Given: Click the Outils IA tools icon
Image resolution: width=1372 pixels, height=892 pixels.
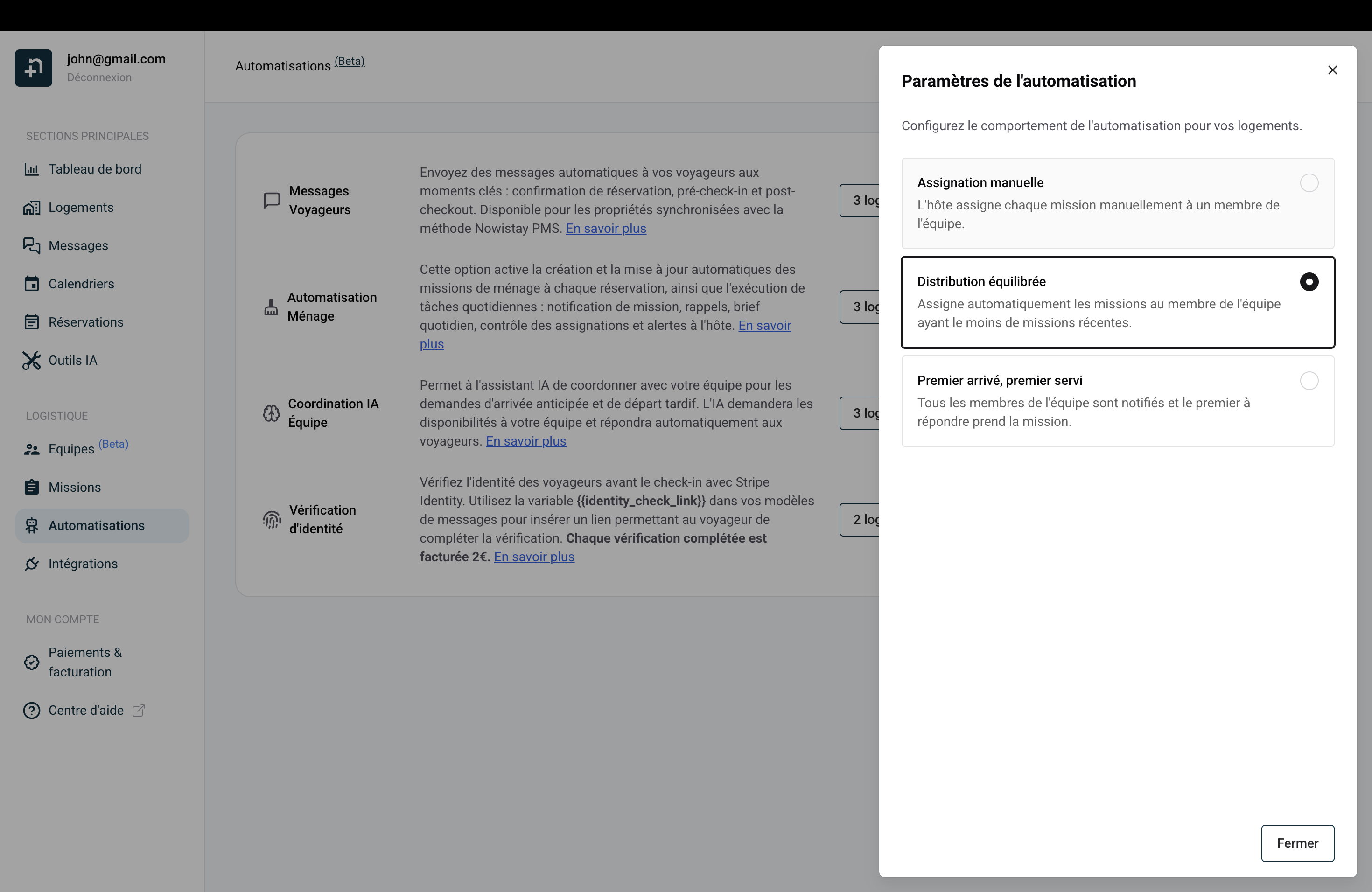Looking at the screenshot, I should (x=32, y=360).
